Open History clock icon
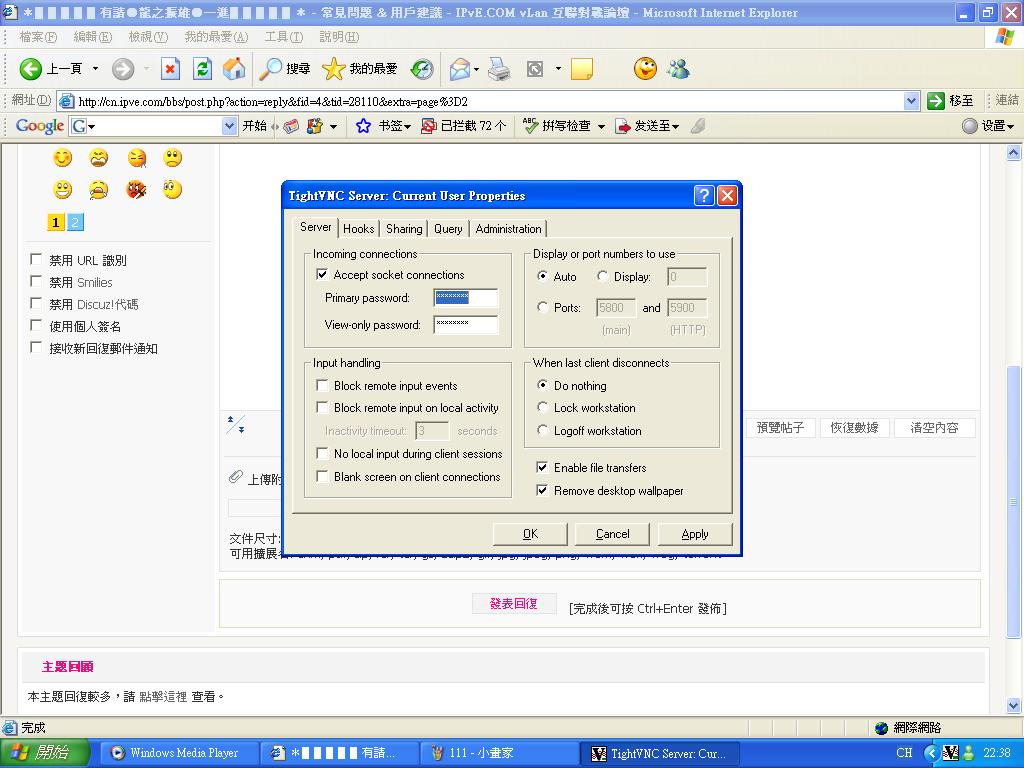 422,69
